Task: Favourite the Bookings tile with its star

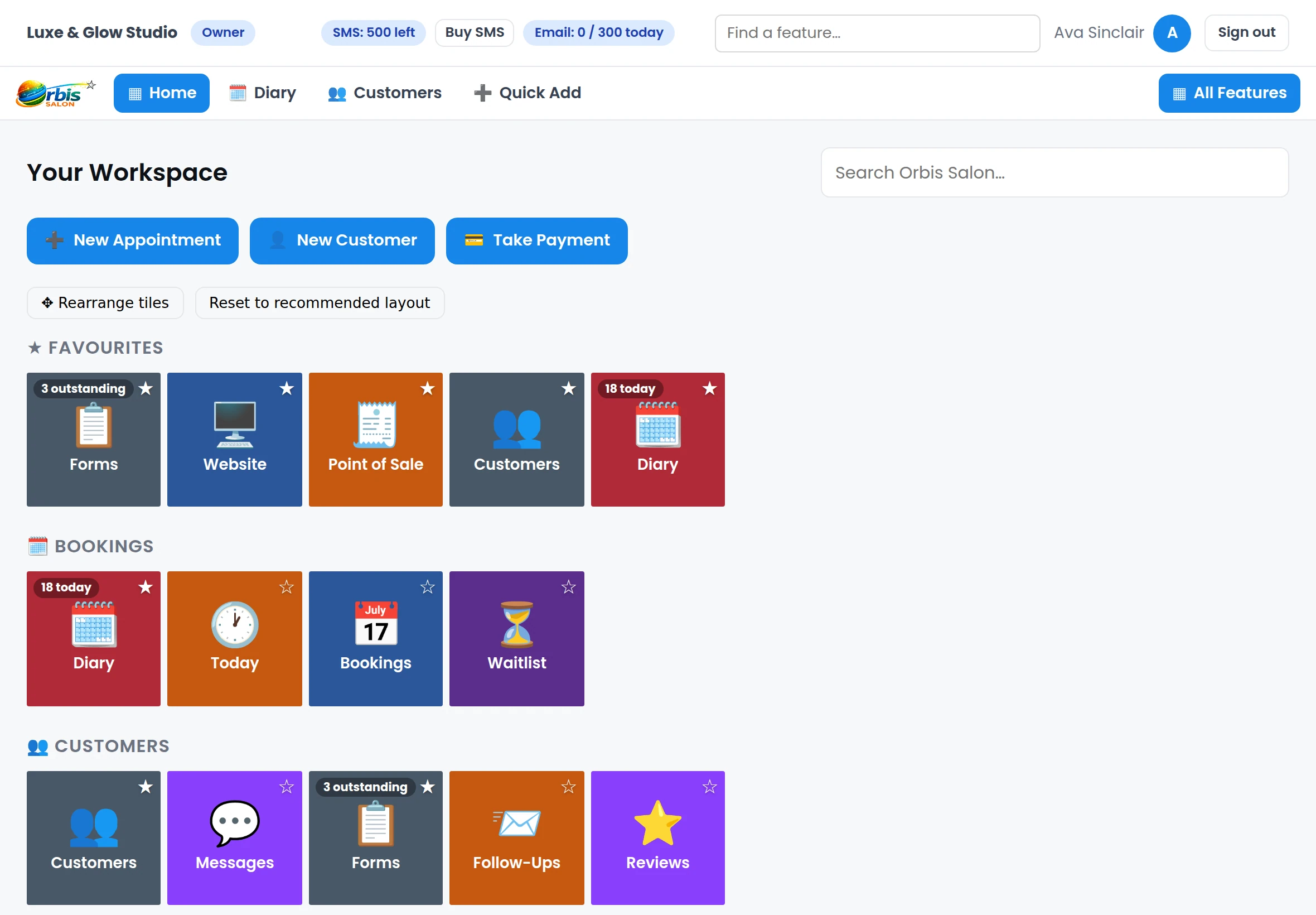Action: (427, 586)
